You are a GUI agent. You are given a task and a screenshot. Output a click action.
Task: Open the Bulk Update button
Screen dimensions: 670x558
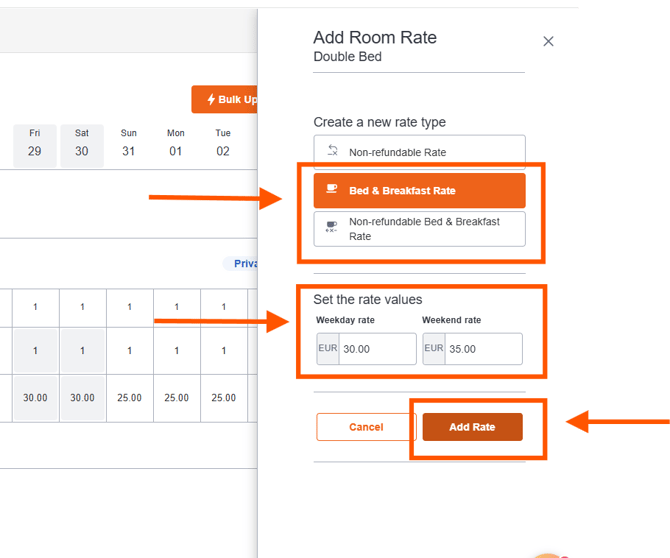pyautogui.click(x=229, y=100)
